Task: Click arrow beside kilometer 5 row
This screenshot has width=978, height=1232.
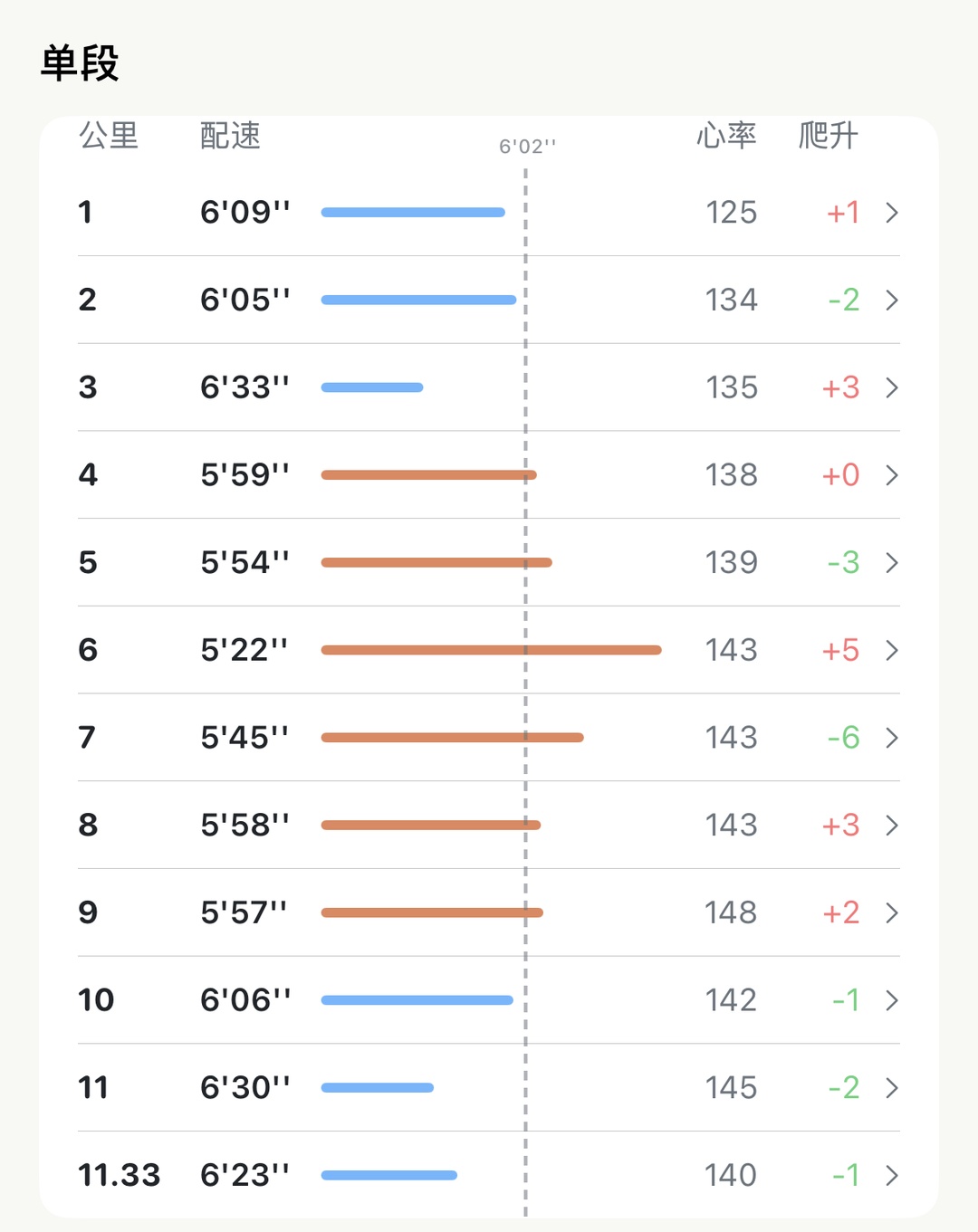Action: coord(892,562)
